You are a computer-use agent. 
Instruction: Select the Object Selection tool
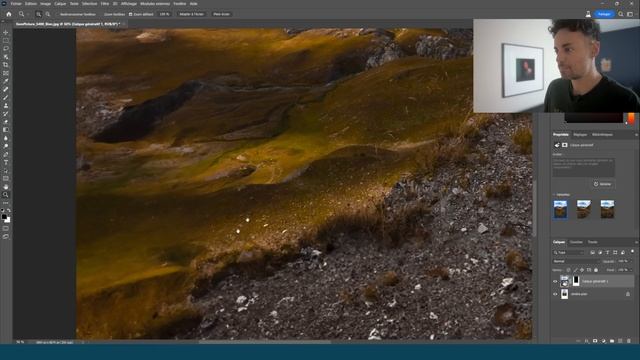[x=6, y=57]
